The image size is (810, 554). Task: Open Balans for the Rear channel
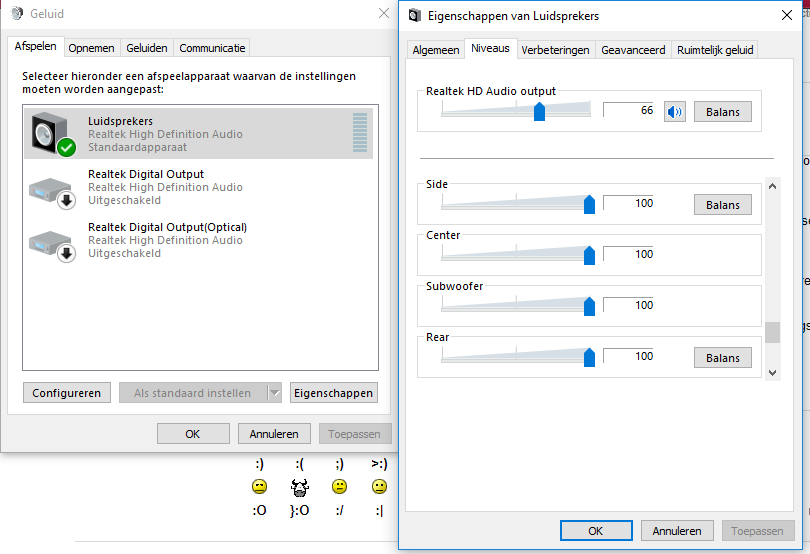click(722, 358)
